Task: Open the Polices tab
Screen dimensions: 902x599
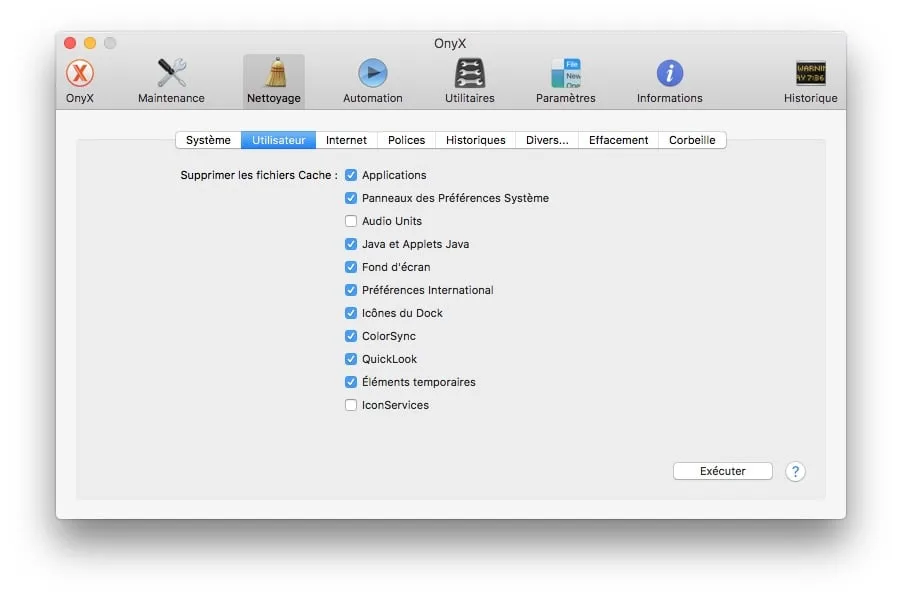Action: tap(407, 140)
